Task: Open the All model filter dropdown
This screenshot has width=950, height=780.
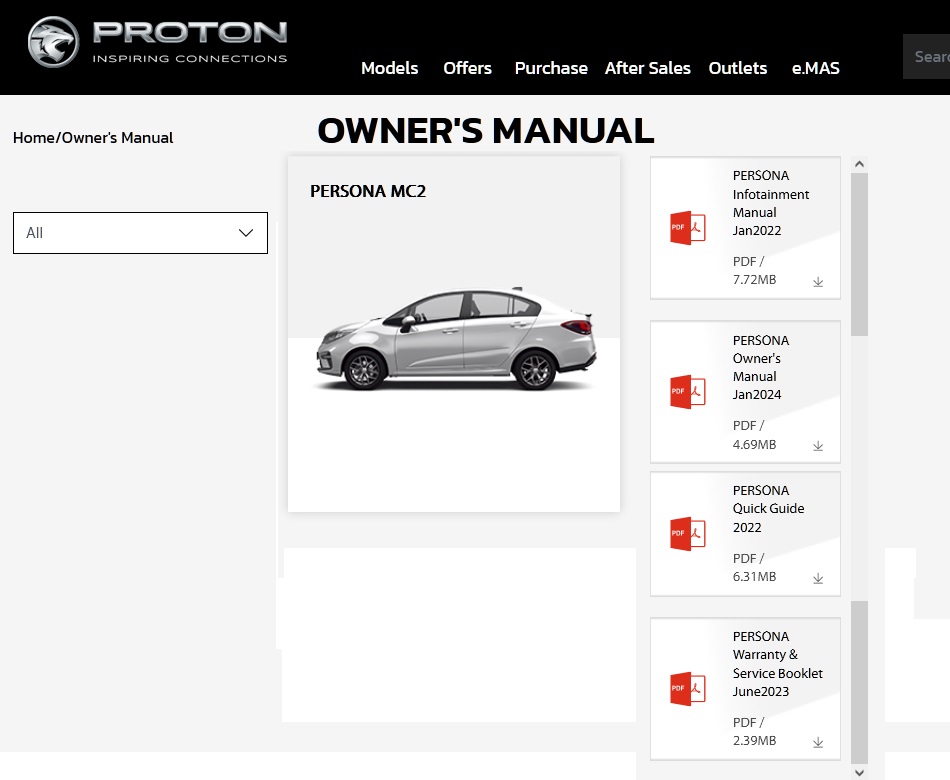Action: click(140, 233)
